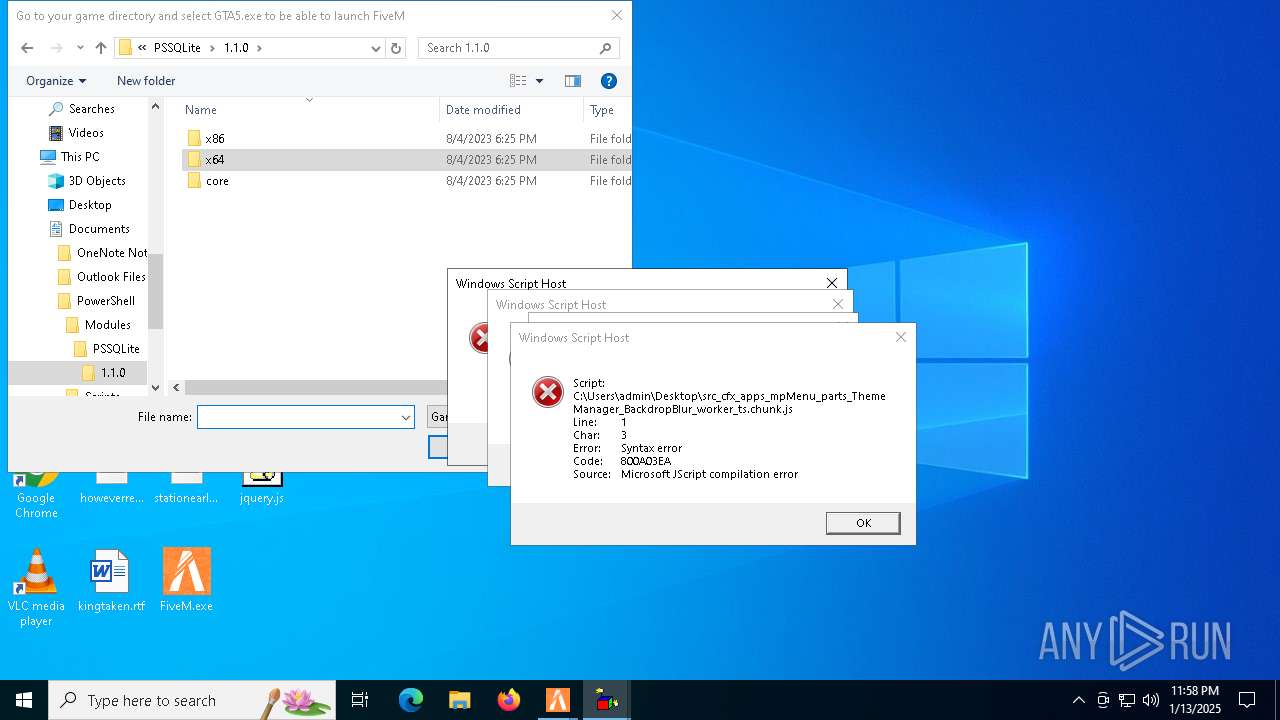
Task: Change the file view layout
Action: tap(518, 81)
